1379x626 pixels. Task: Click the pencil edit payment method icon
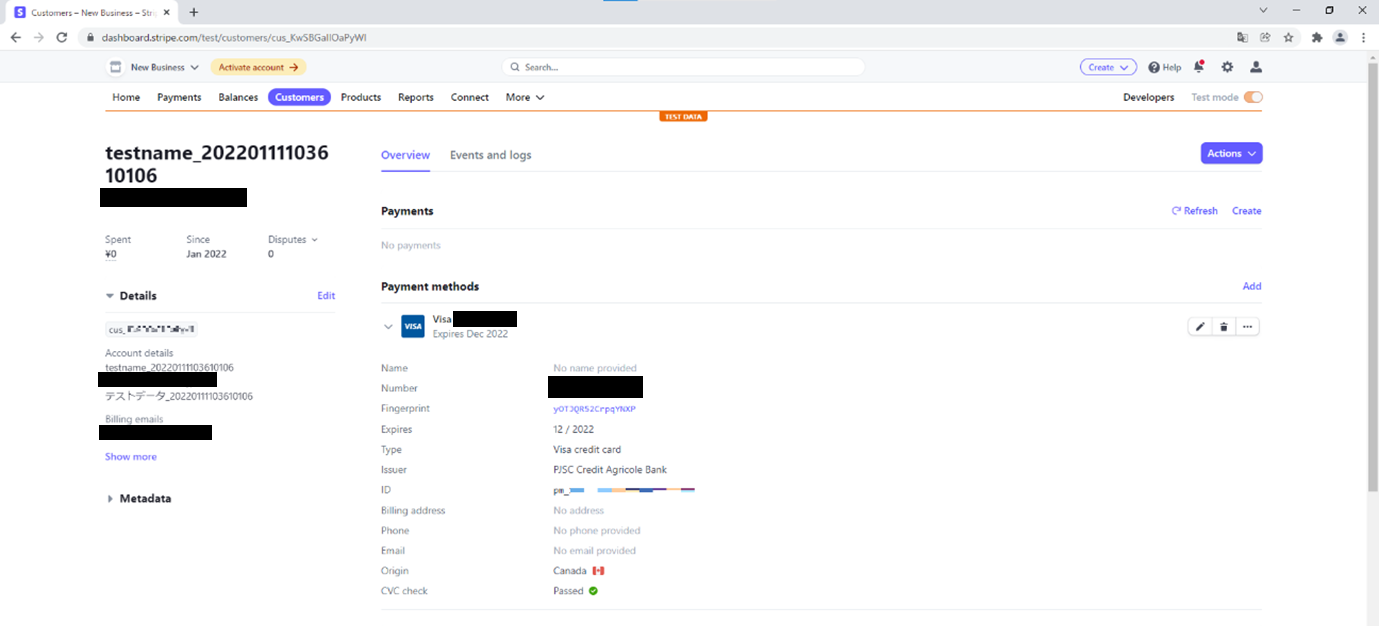[x=1199, y=327]
